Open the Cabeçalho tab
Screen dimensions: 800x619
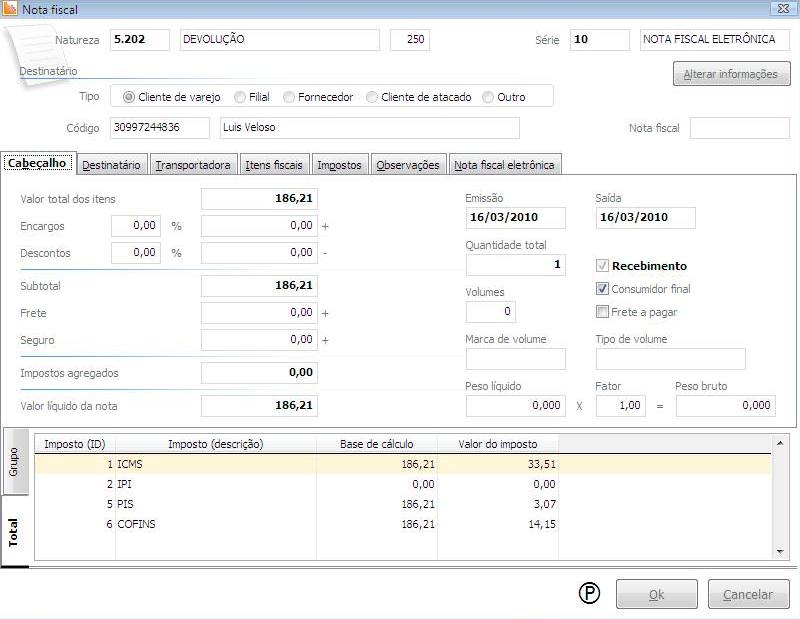point(38,163)
